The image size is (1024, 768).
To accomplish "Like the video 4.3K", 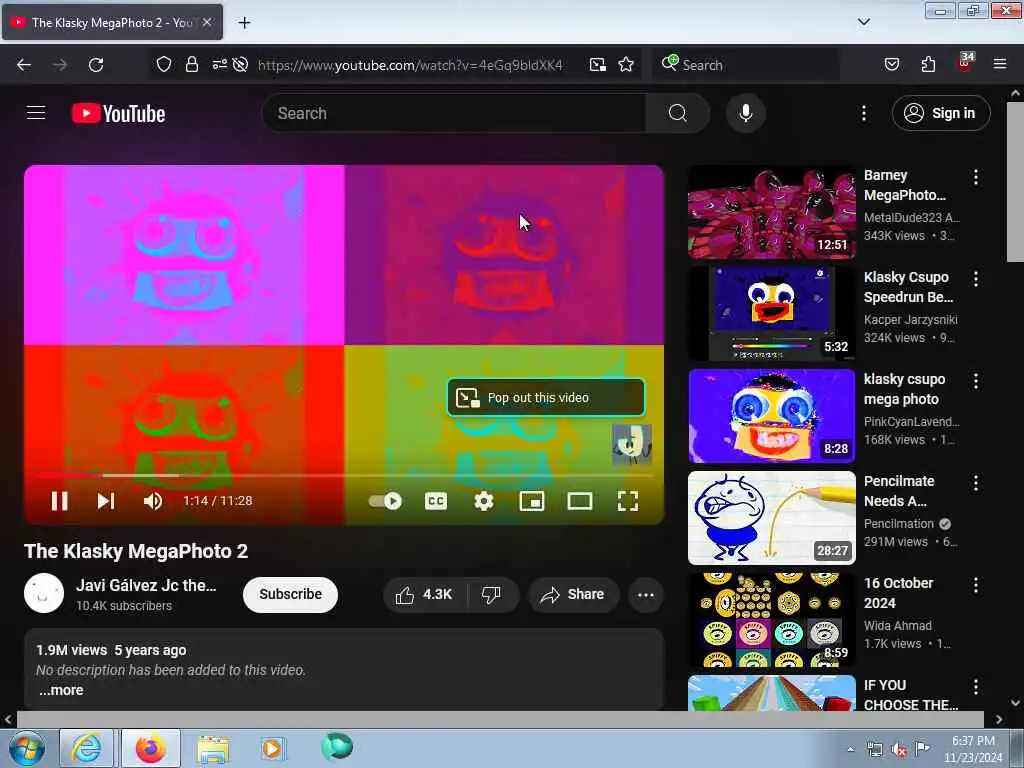I will (x=424, y=594).
